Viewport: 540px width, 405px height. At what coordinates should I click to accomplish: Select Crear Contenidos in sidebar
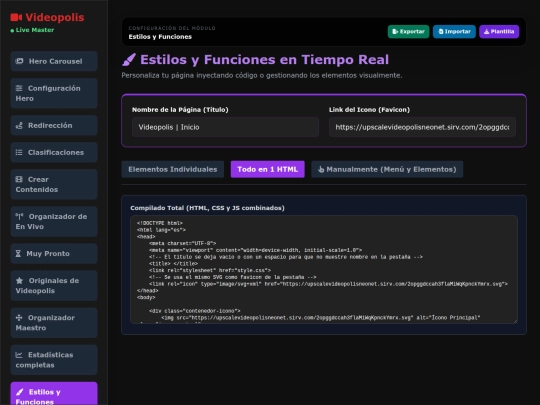click(54, 184)
